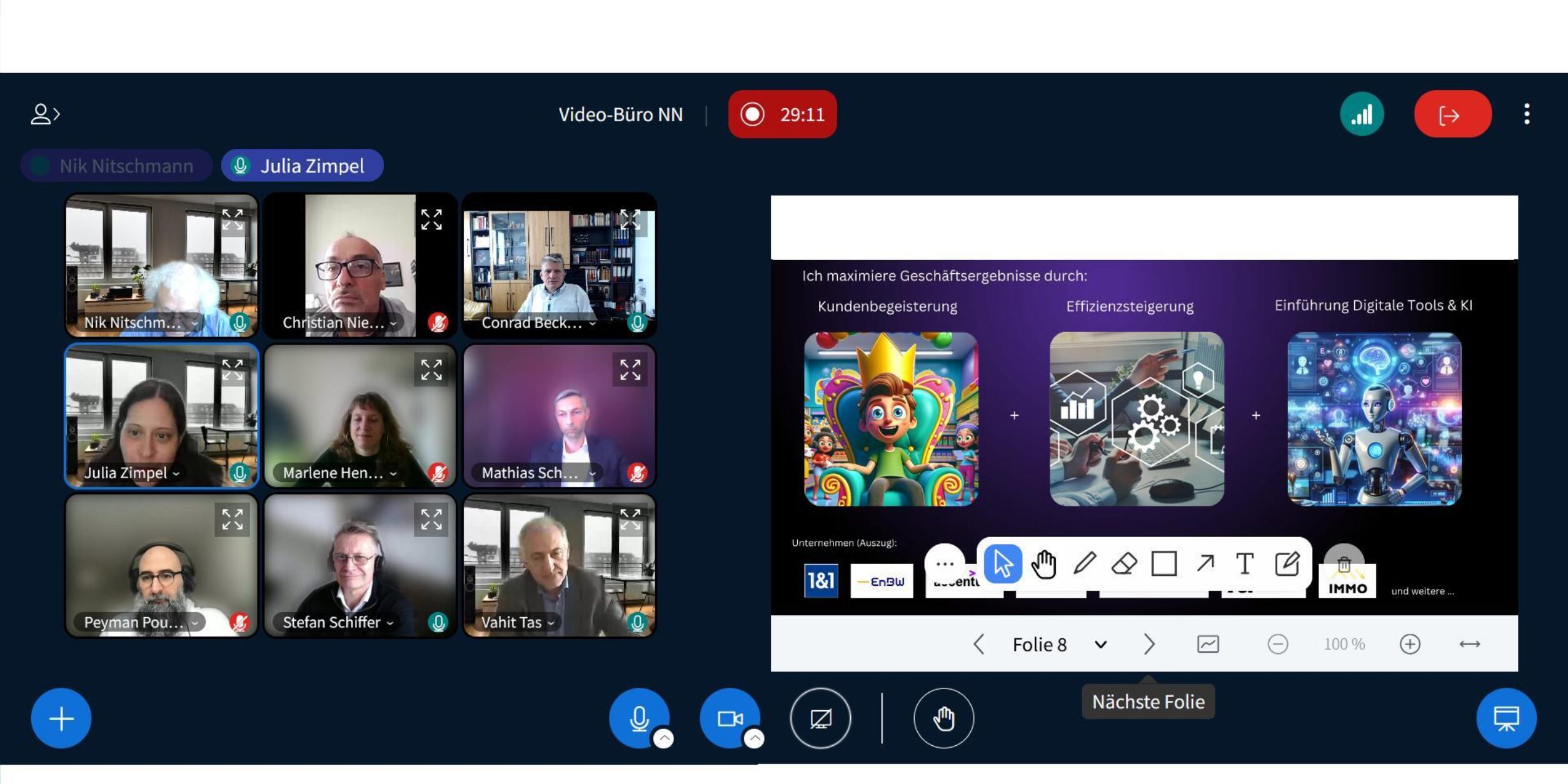This screenshot has width=1568, height=784.
Task: Toggle the screen sharing button
Action: pos(820,718)
